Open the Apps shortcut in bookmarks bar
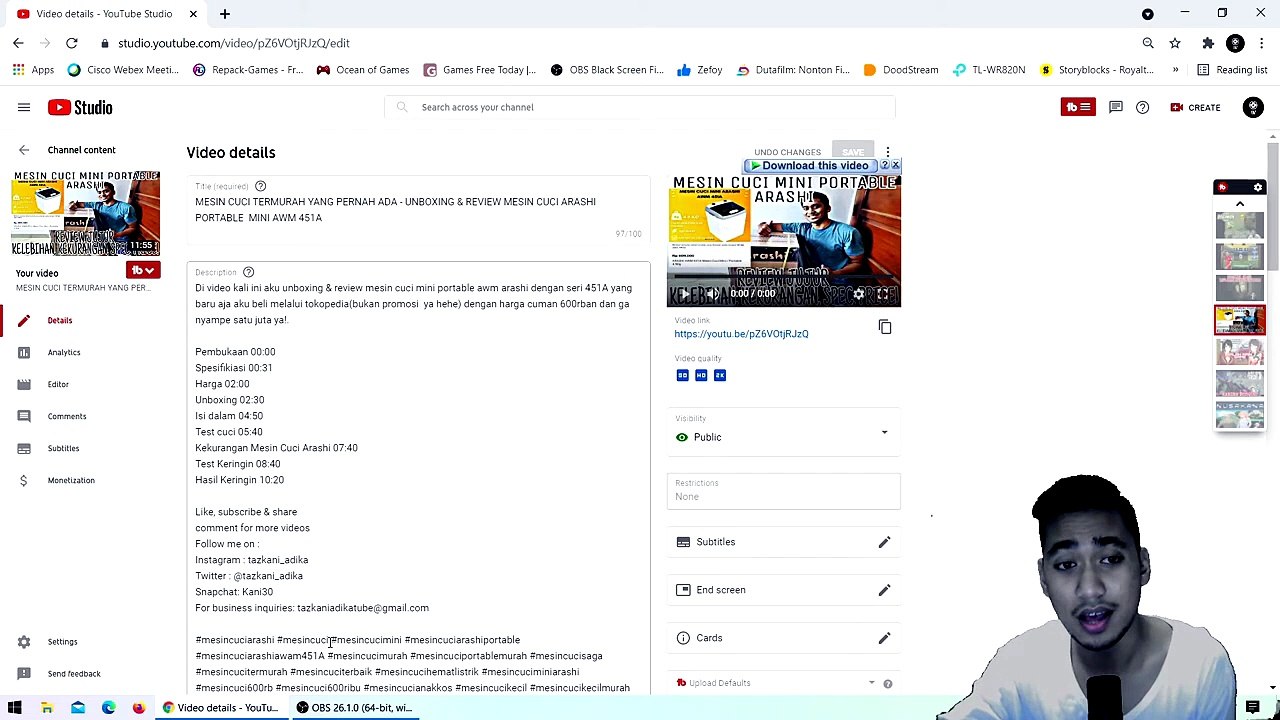Viewport: 1280px width, 720px height. point(33,70)
